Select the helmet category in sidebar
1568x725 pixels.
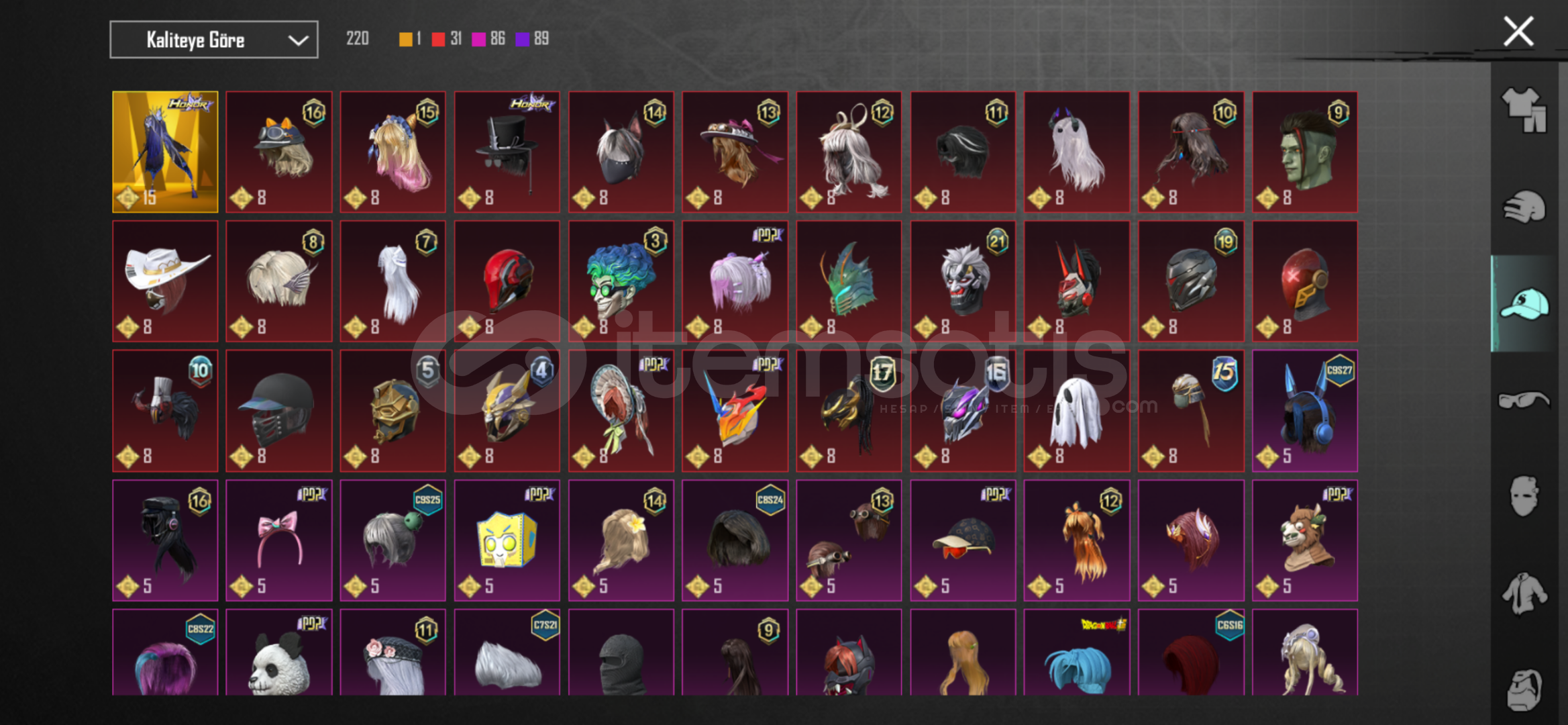[1524, 207]
